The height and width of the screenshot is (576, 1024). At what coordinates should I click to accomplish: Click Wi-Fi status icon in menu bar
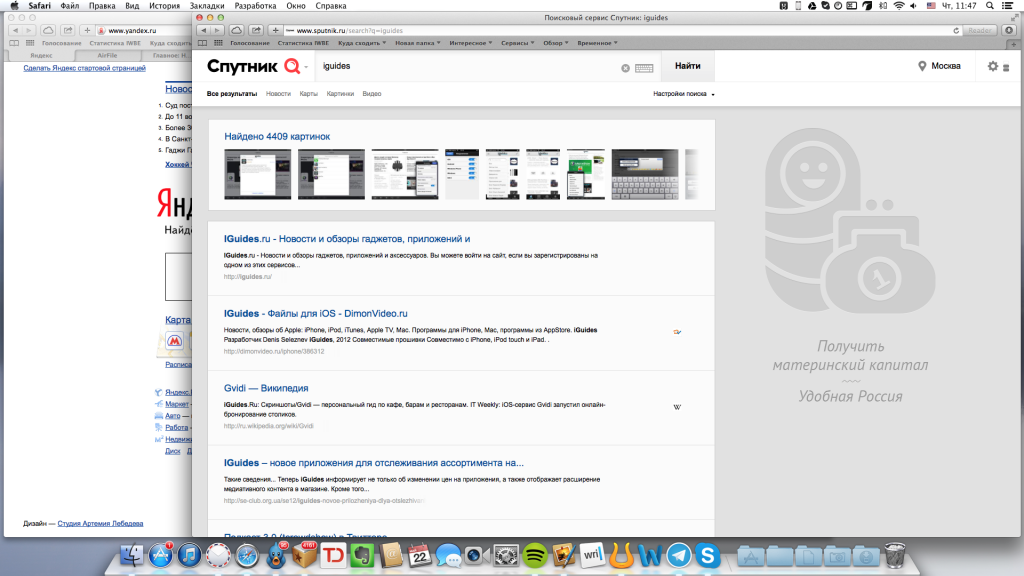tap(899, 6)
